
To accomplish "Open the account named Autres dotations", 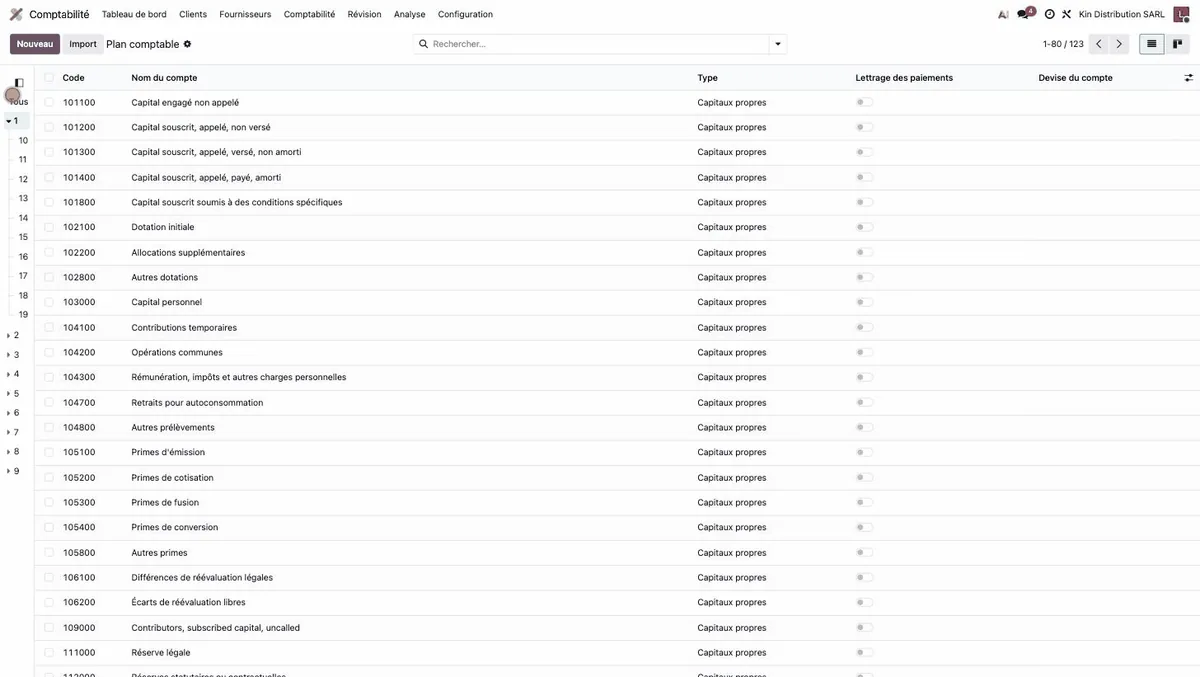I will pyautogui.click(x=165, y=277).
